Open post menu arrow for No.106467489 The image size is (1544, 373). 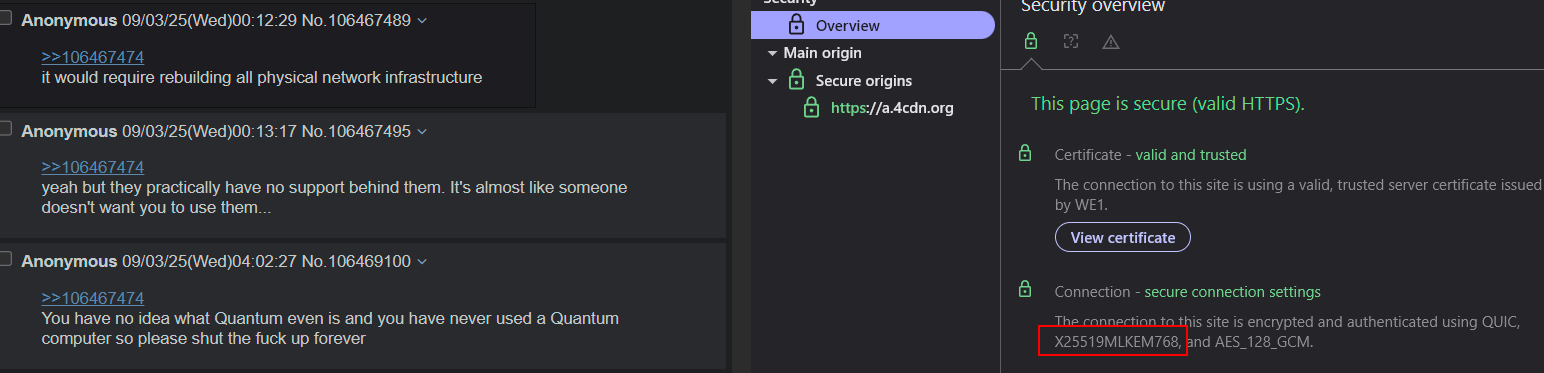pos(421,21)
